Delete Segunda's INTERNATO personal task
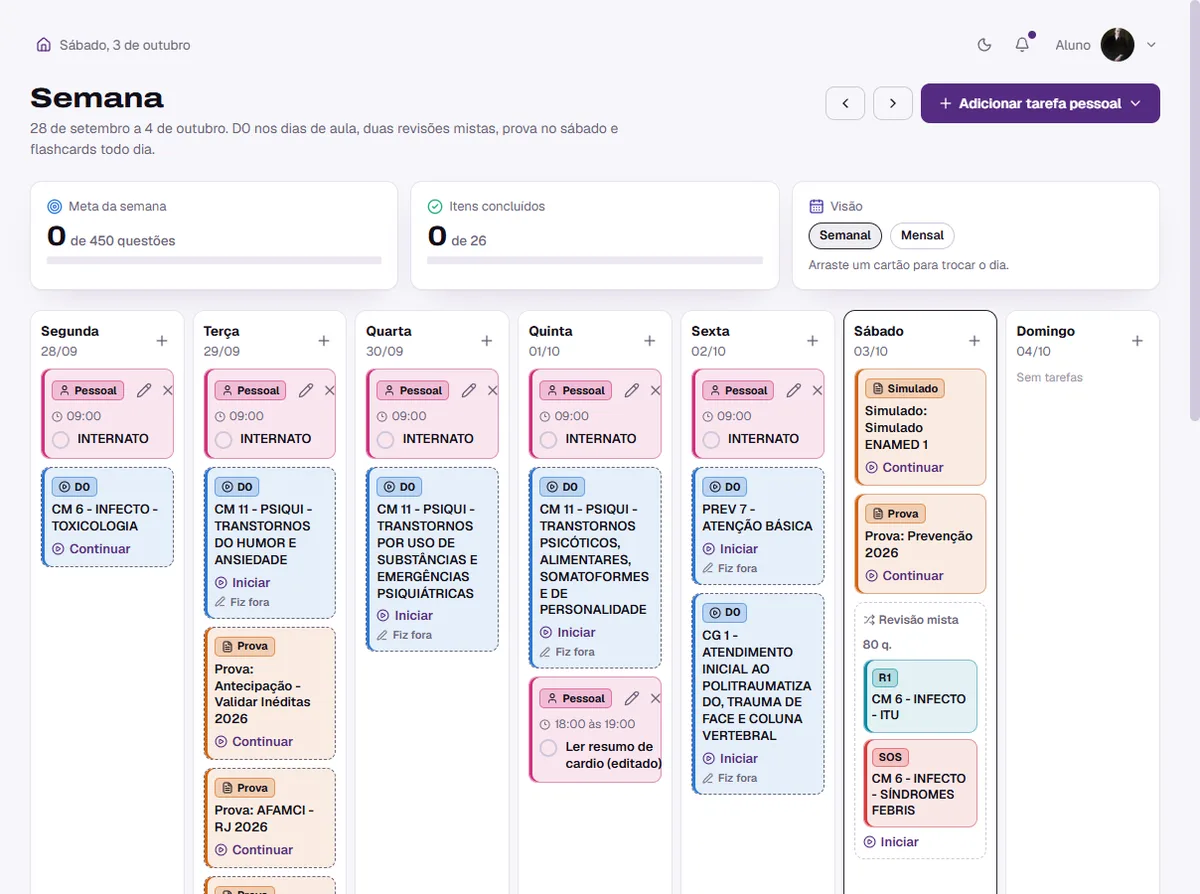Image resolution: width=1200 pixels, height=894 pixels. [167, 390]
